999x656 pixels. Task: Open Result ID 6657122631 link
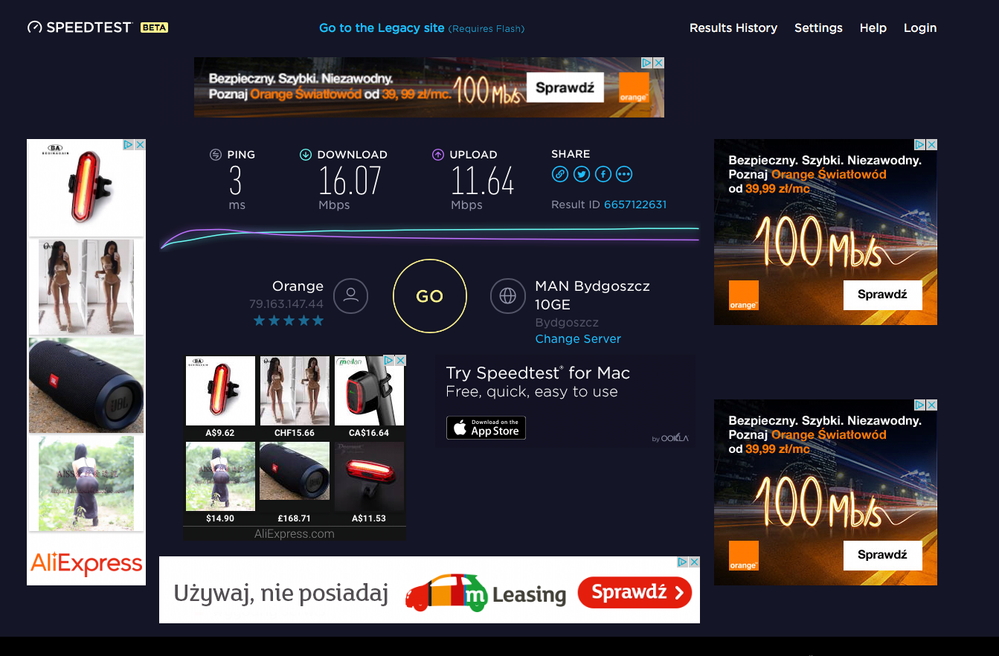coord(635,204)
